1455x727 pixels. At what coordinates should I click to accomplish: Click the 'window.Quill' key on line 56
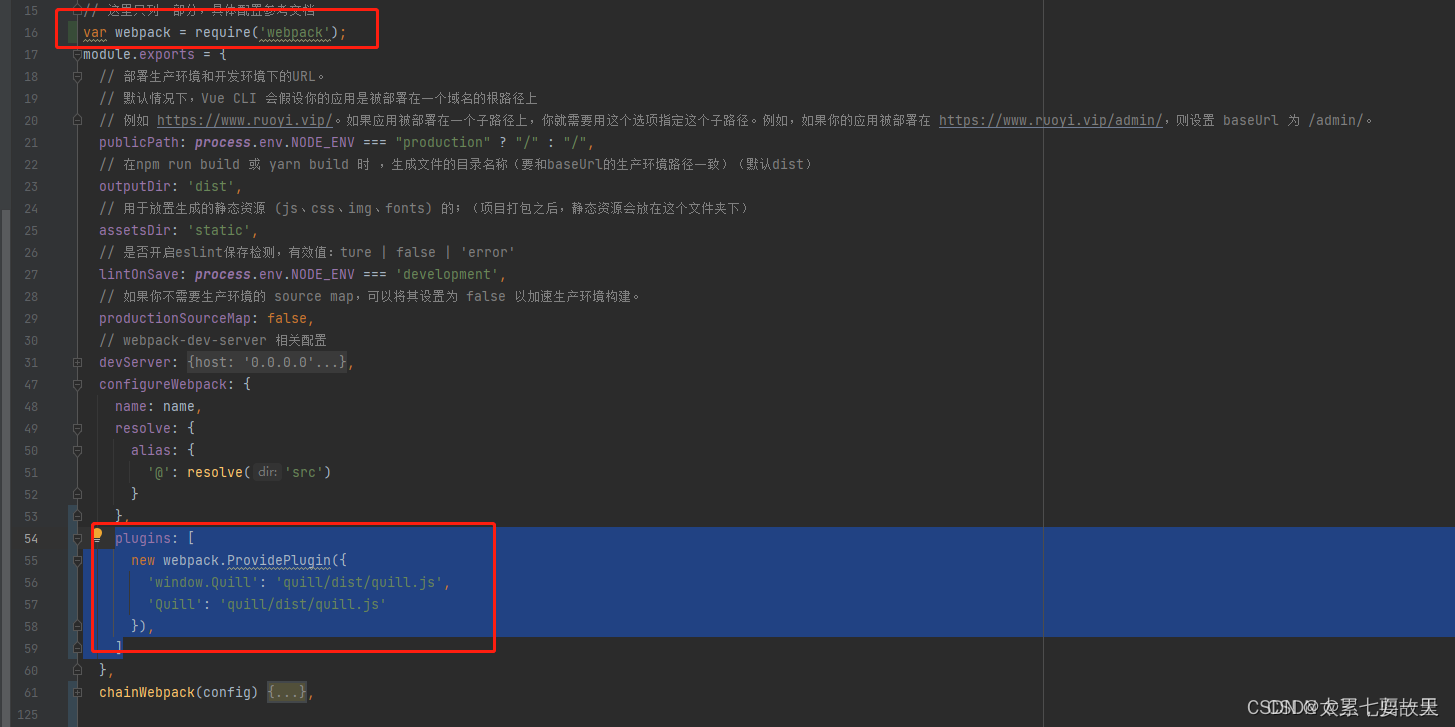[203, 582]
